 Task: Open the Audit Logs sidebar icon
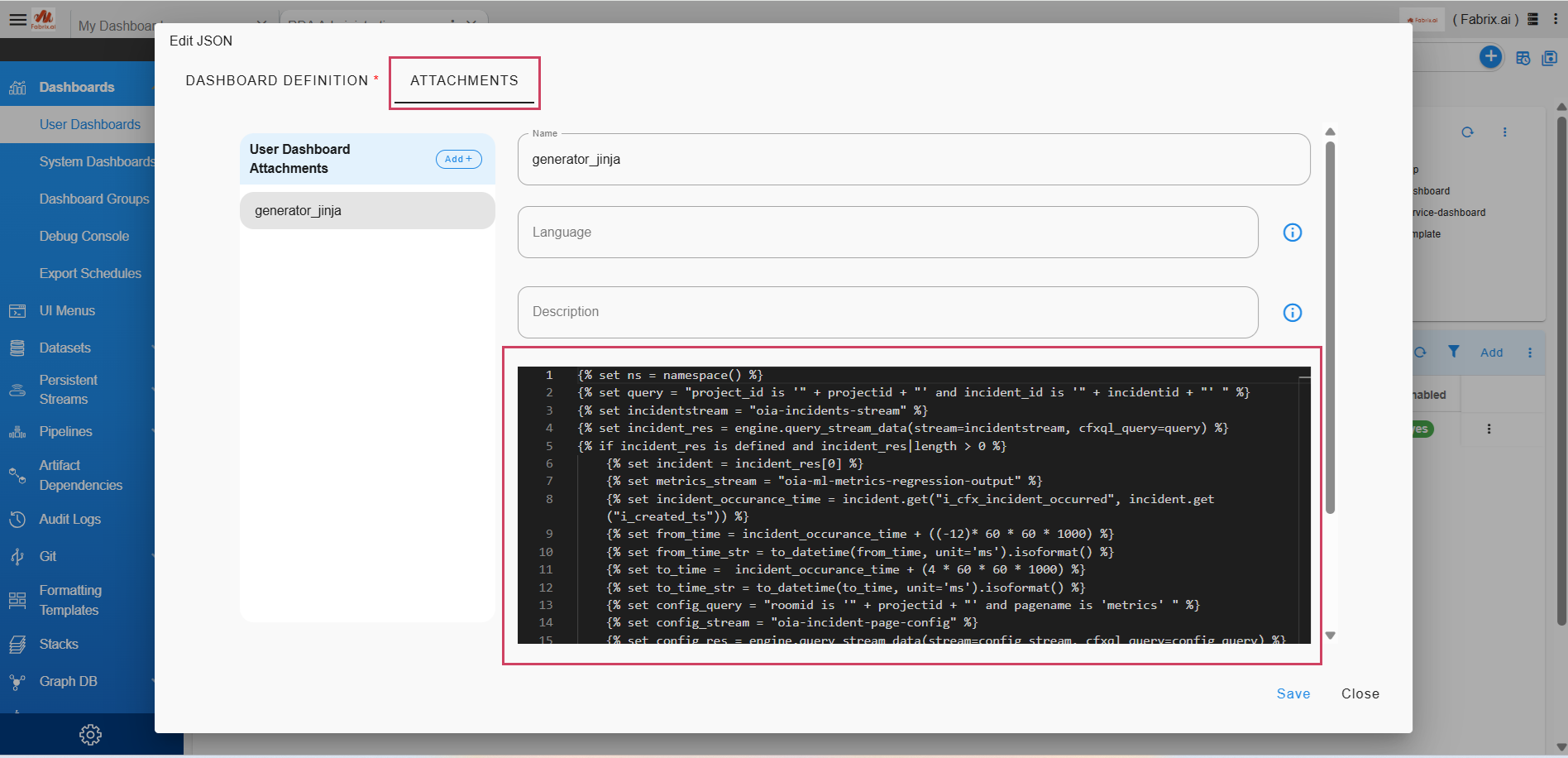pos(17,520)
